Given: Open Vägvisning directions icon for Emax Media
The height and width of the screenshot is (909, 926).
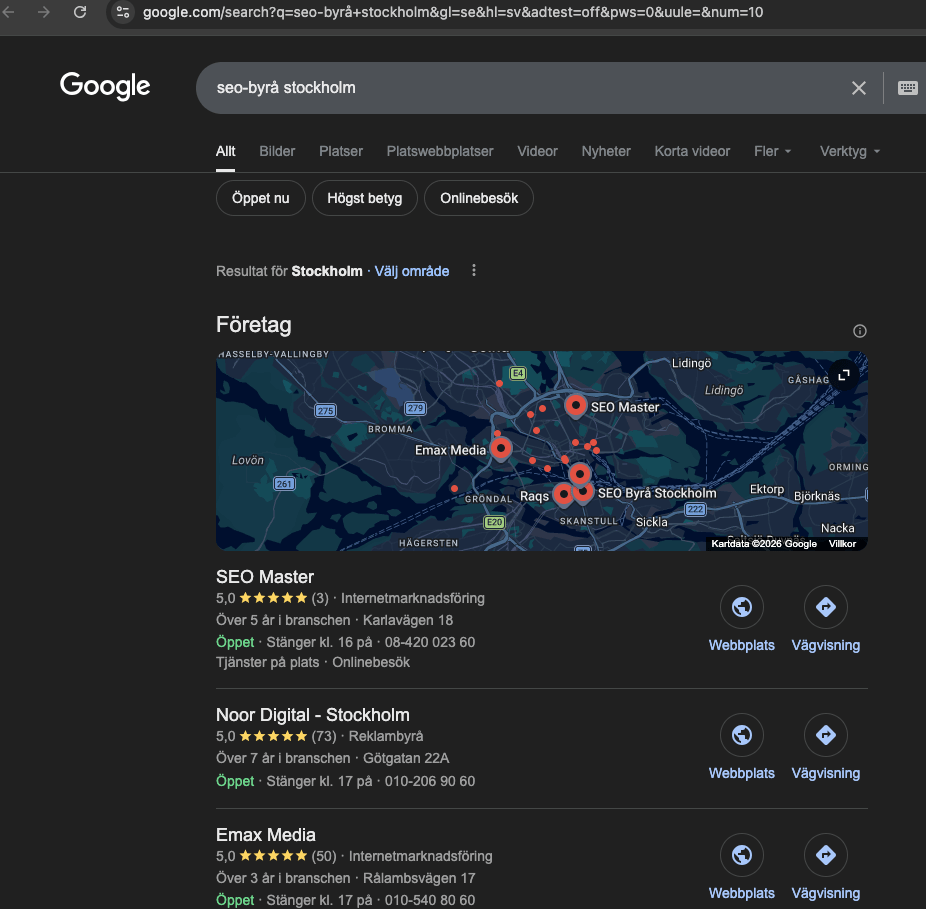Looking at the screenshot, I should (826, 855).
